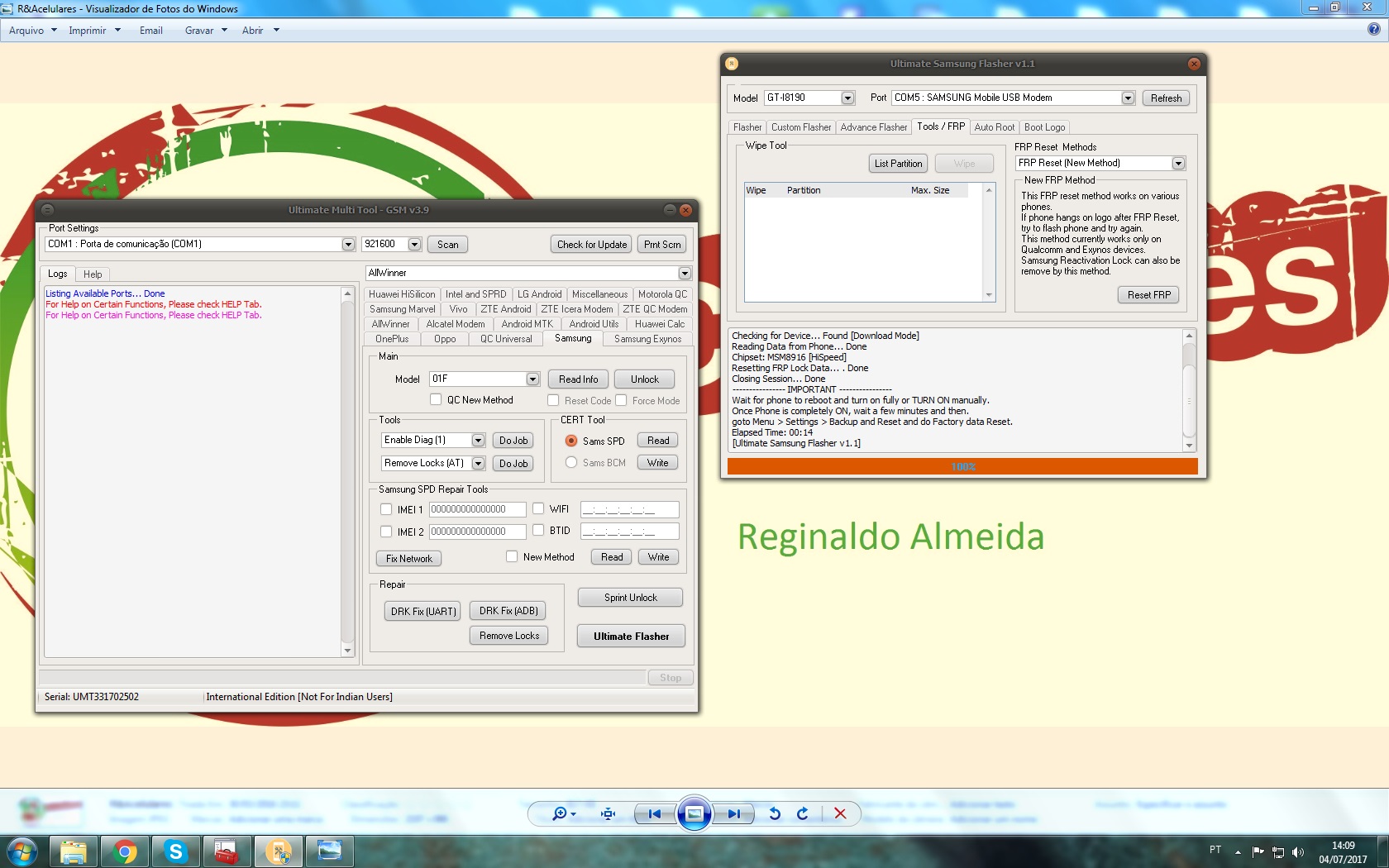Viewport: 1389px width, 868px height.
Task: Expand the Remove Locks (AT) dropdown
Action: pyautogui.click(x=478, y=464)
